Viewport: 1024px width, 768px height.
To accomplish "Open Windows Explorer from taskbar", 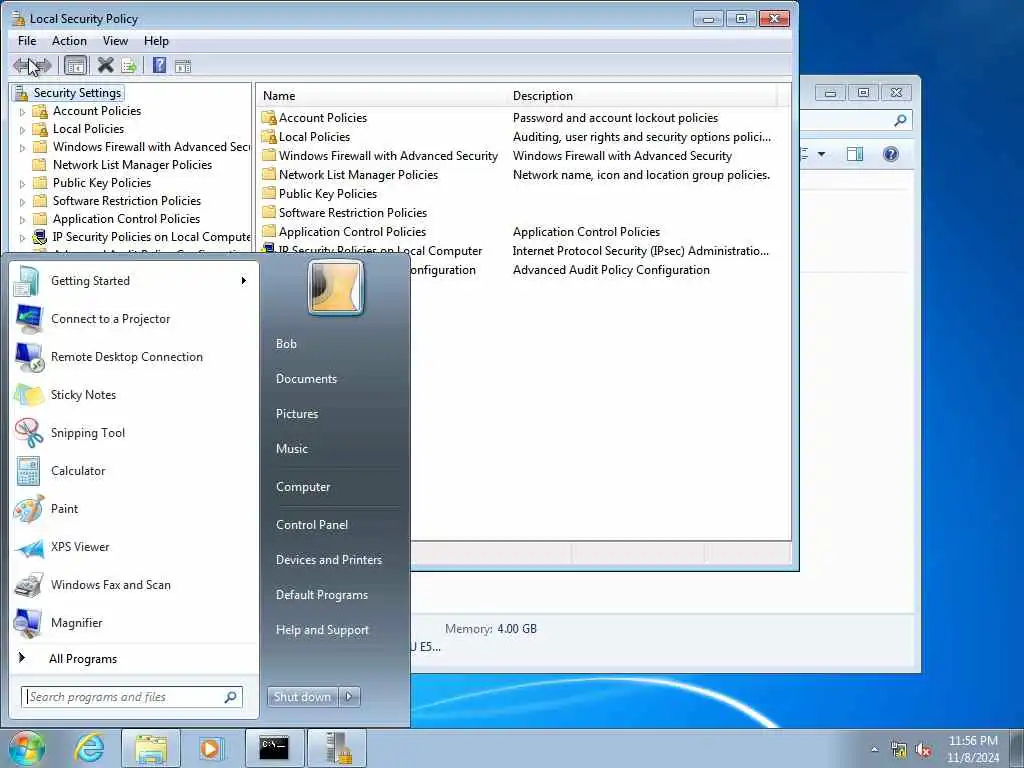I will click(x=151, y=748).
